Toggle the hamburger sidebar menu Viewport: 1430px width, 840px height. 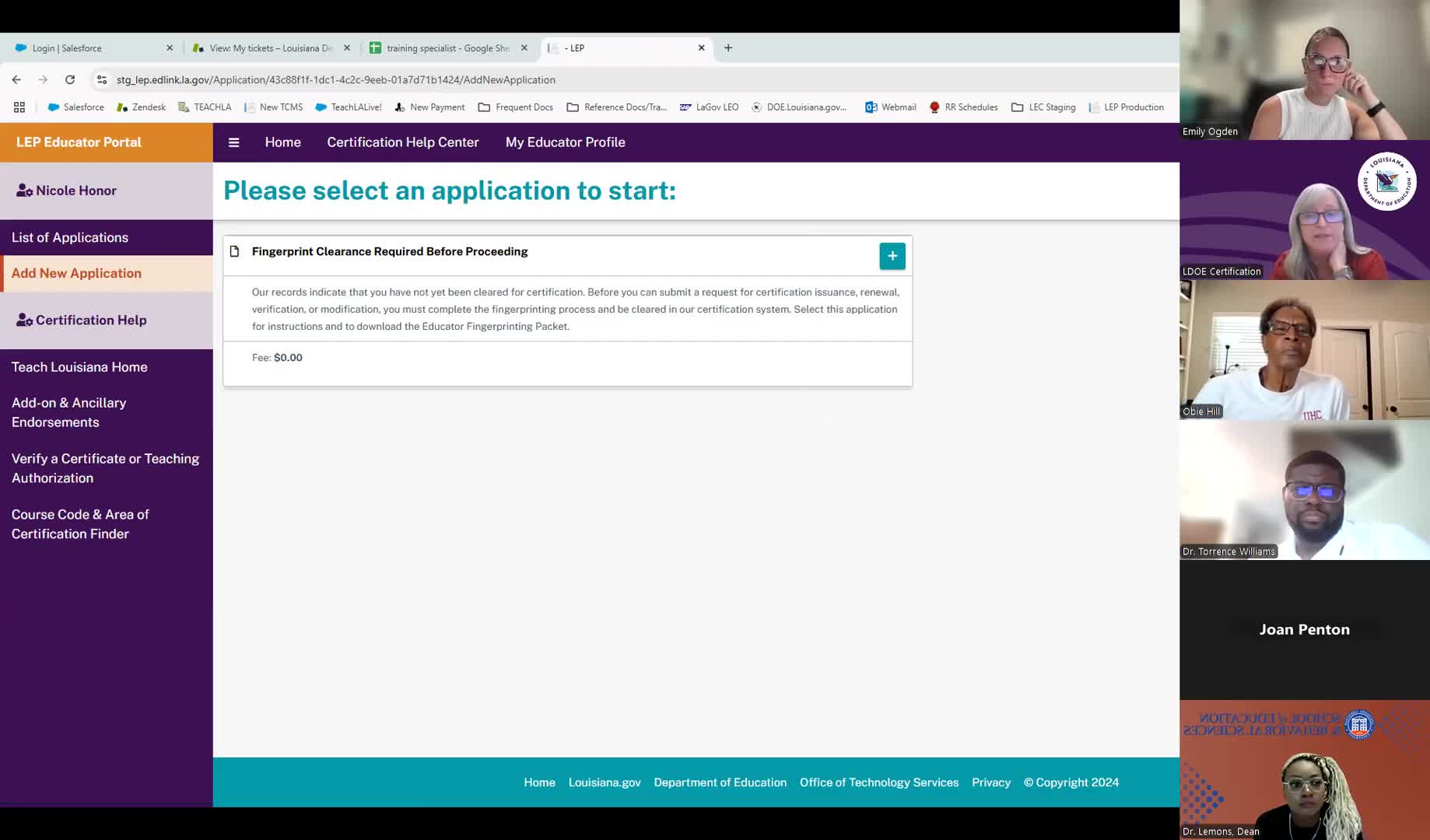tap(233, 142)
